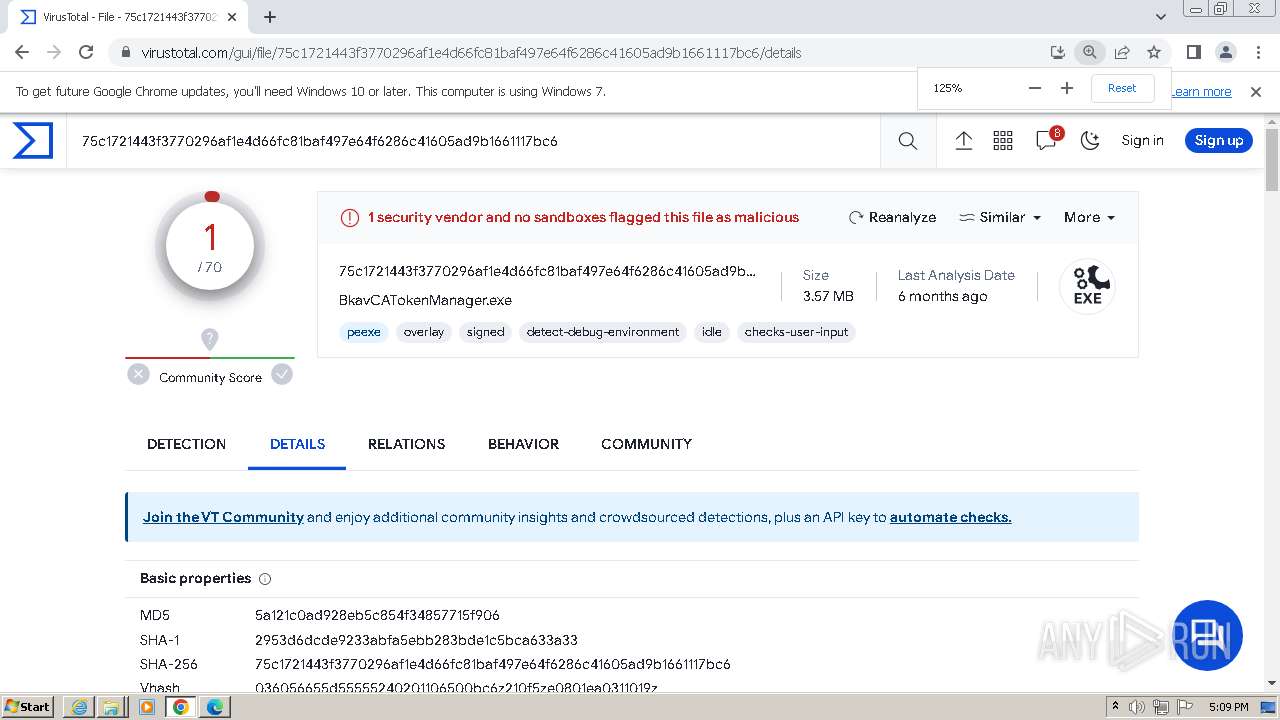
Task: Vote negative on community score
Action: pos(138,374)
